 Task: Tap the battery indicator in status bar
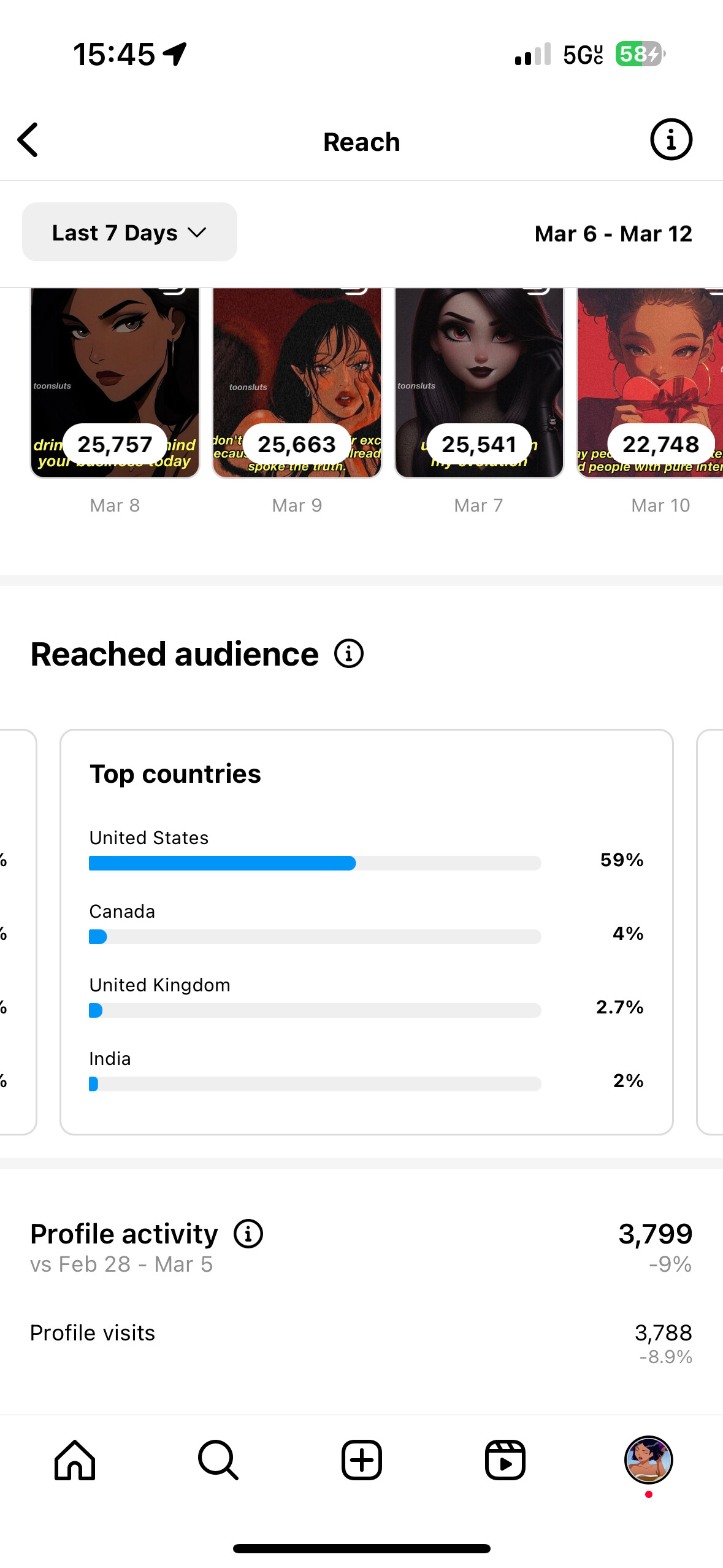point(640,54)
